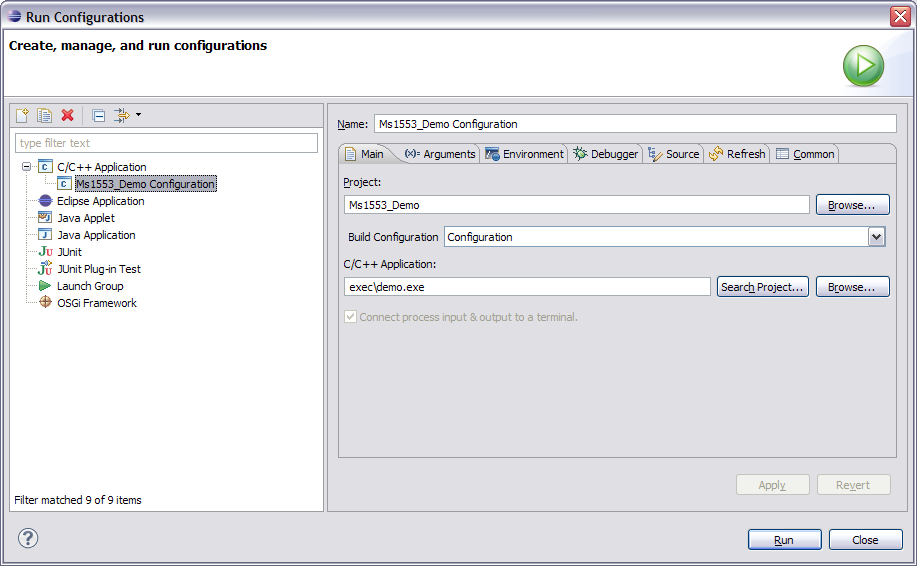
Task: Browse for the project
Action: 853,205
